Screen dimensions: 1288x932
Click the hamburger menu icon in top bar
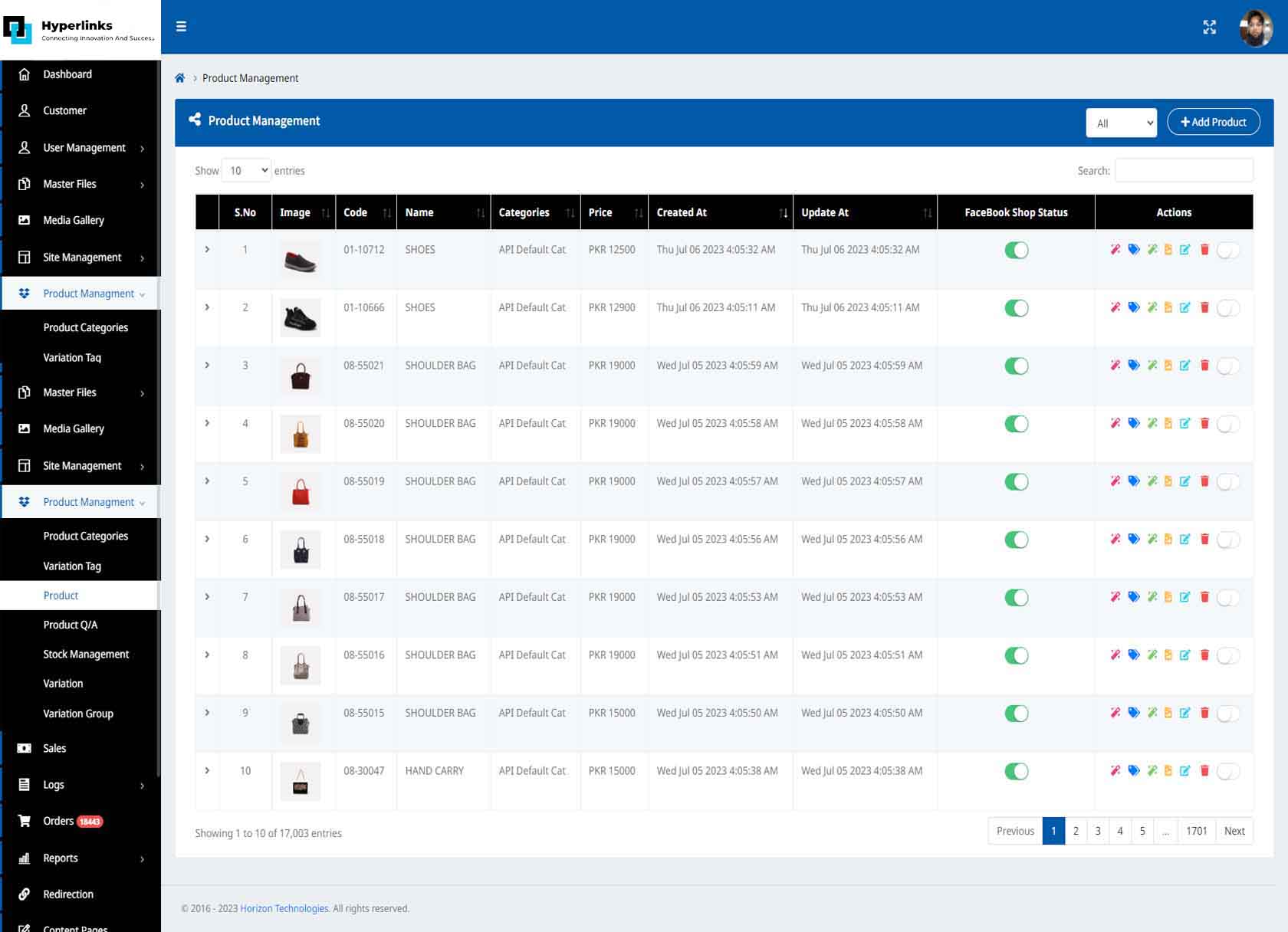(x=181, y=27)
